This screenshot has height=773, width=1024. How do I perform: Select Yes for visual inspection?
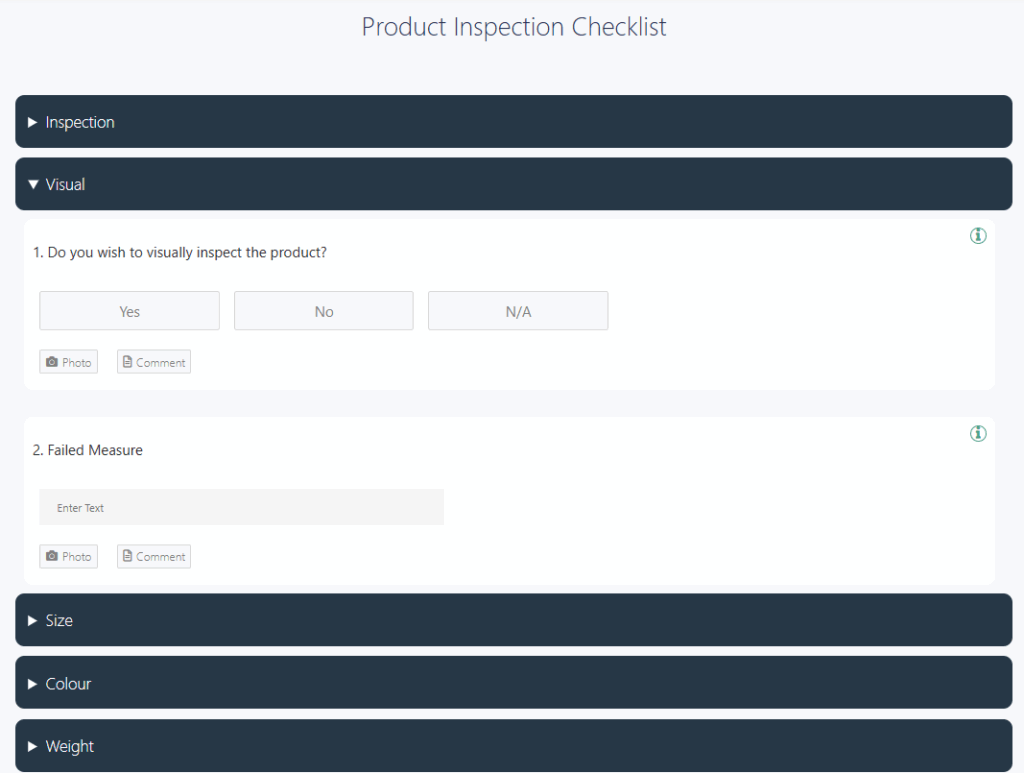[129, 310]
